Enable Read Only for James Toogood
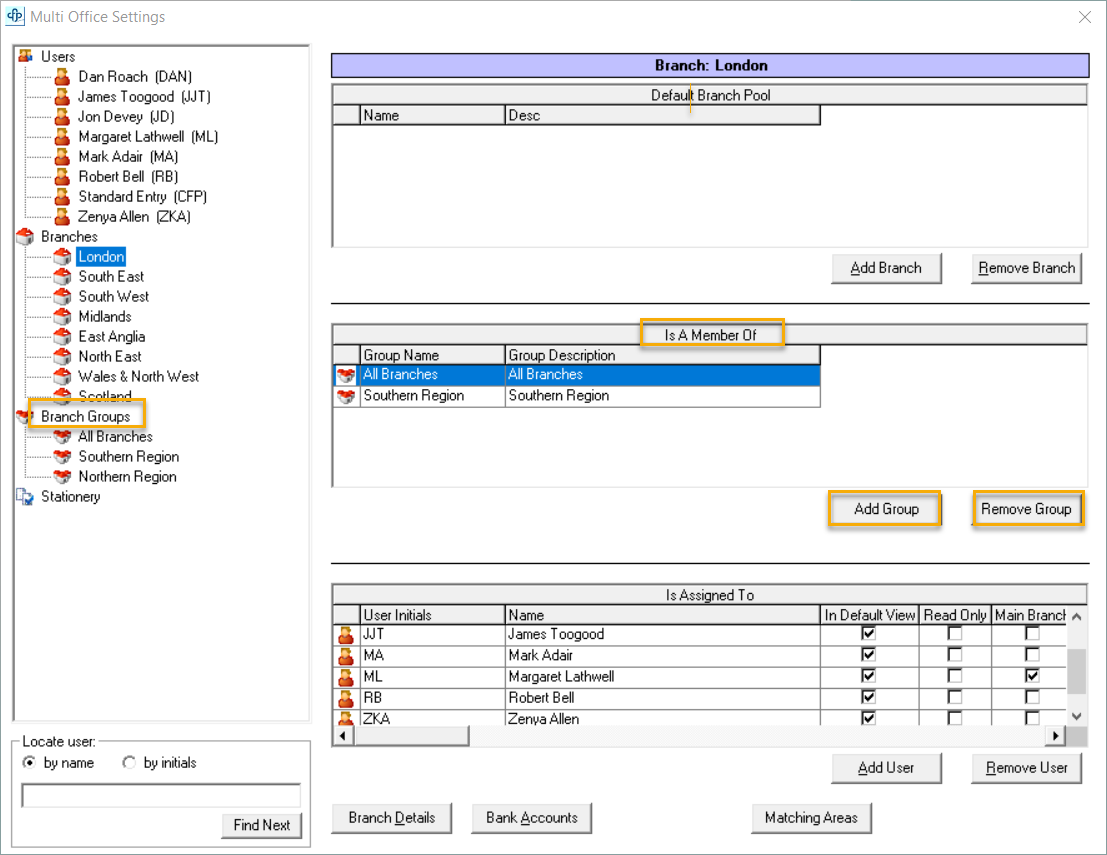1107x855 pixels. pos(955,633)
